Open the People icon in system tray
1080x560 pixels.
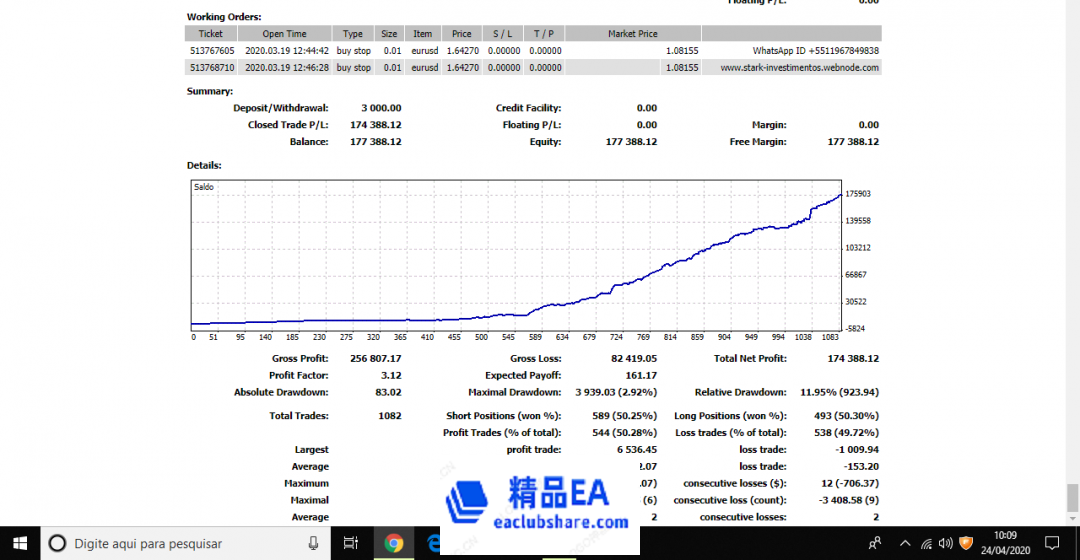click(x=875, y=543)
